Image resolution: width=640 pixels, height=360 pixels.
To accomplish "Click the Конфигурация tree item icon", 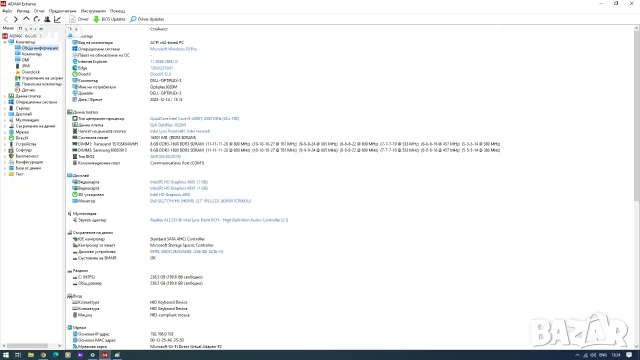I will [11, 162].
